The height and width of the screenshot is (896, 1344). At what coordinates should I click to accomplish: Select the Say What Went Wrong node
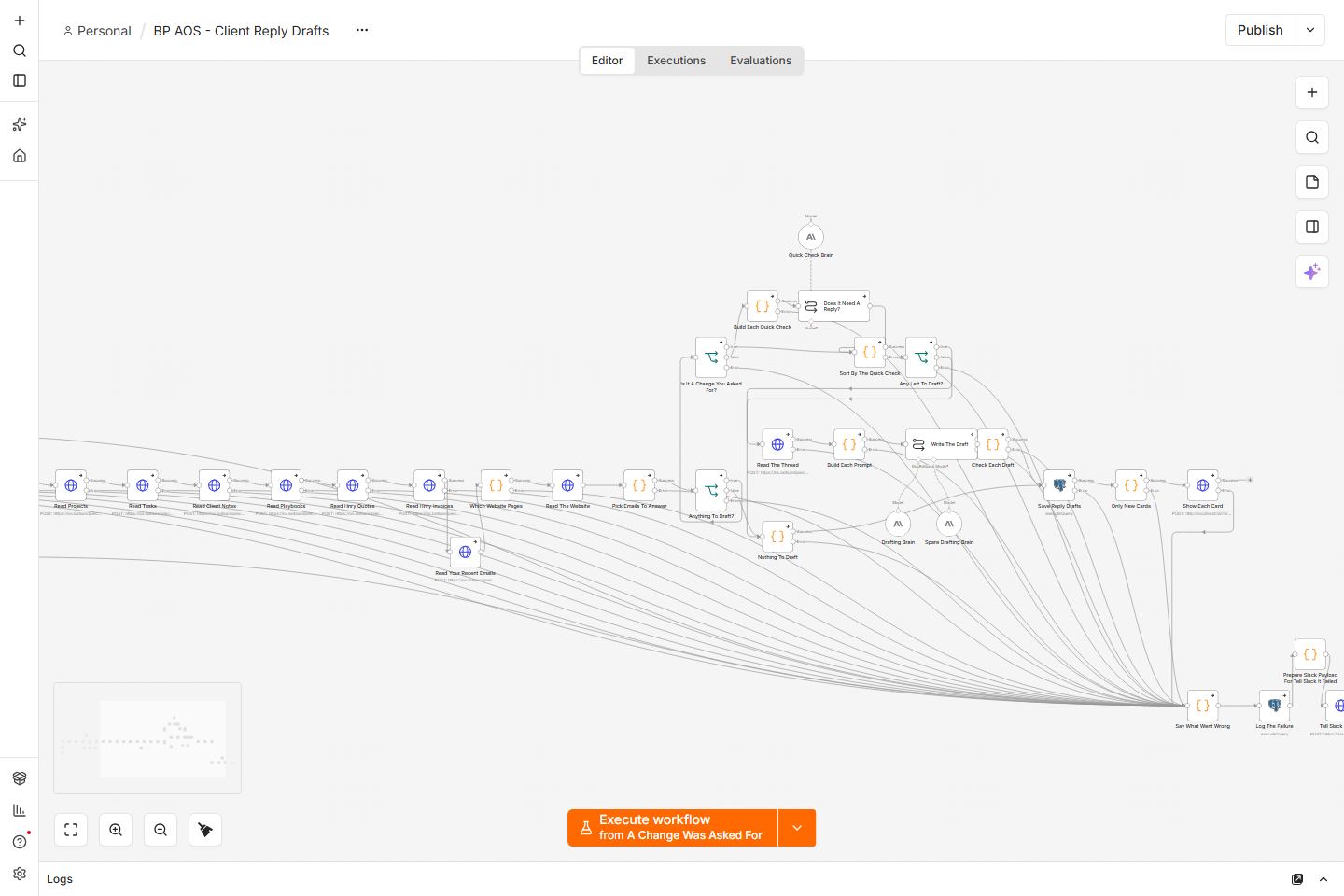(1202, 706)
